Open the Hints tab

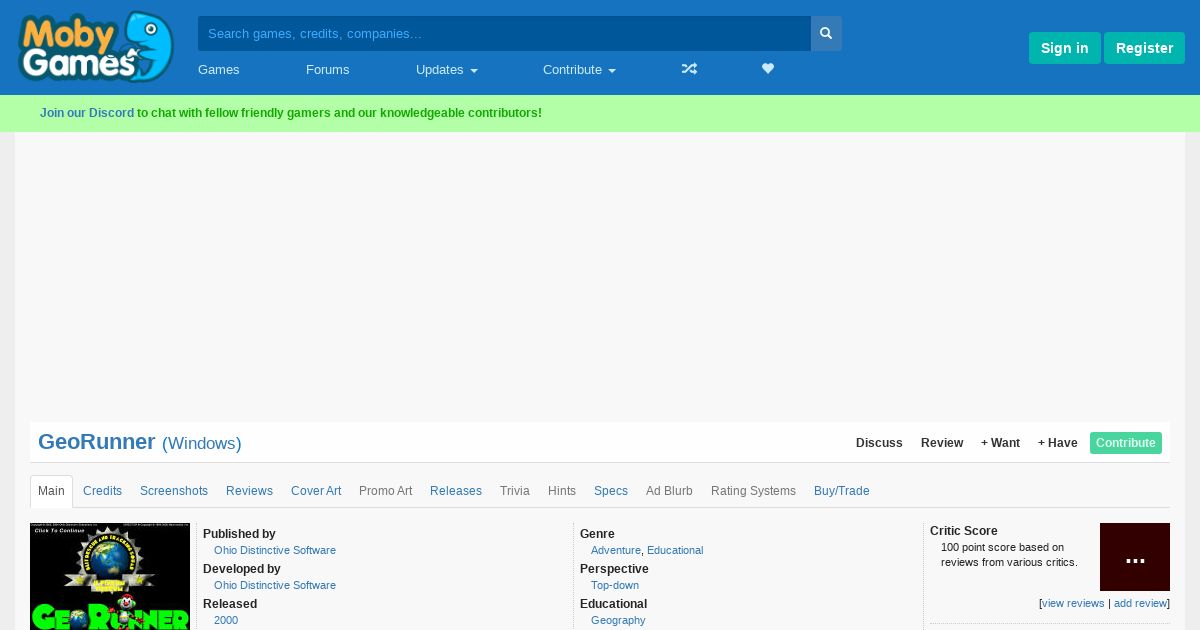562,491
